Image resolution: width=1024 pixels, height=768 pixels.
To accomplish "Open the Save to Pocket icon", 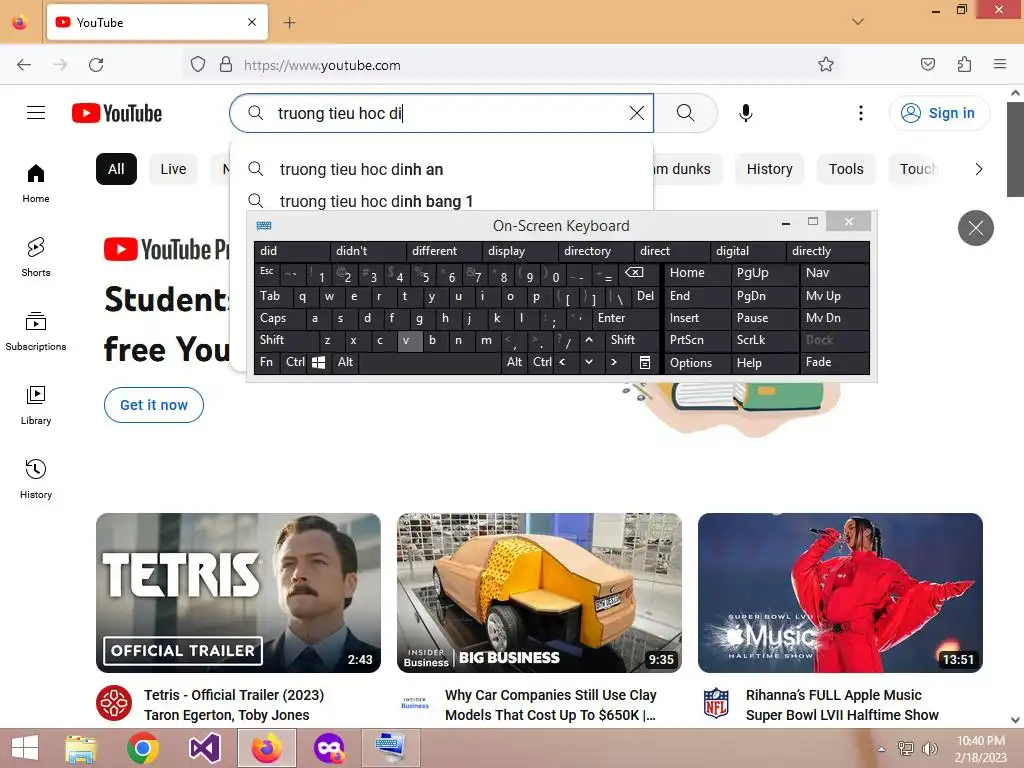I will 927,64.
